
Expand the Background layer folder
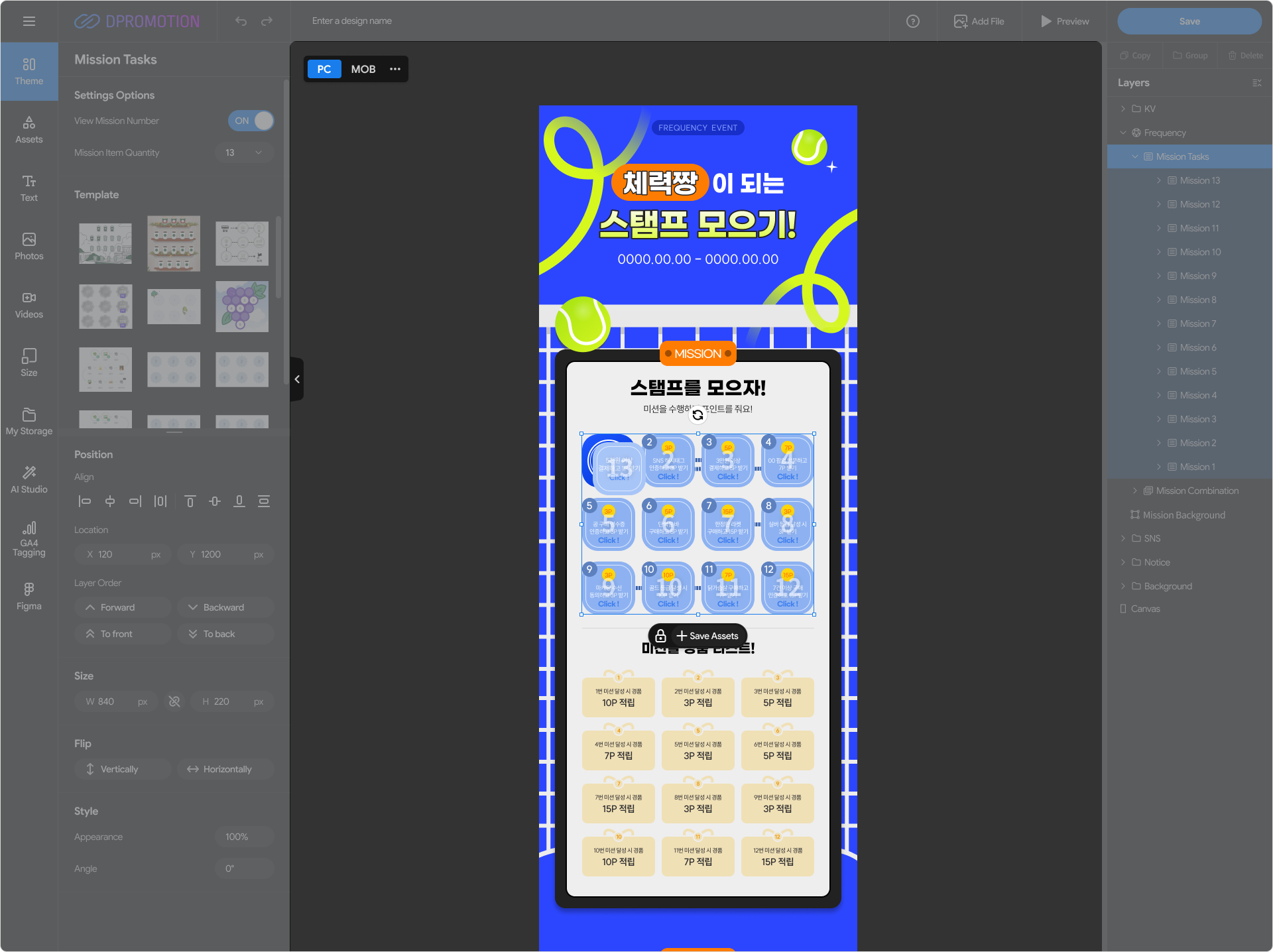(1123, 586)
